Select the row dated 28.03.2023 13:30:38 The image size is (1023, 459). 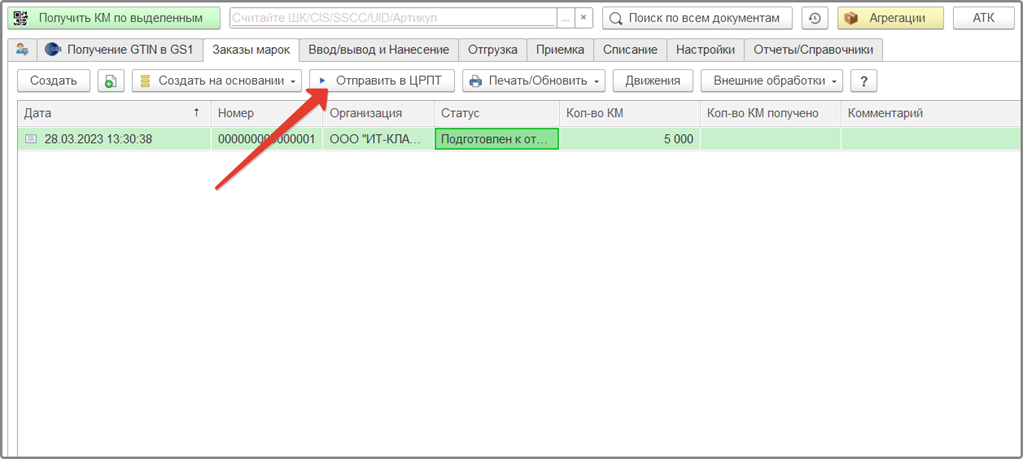520,139
